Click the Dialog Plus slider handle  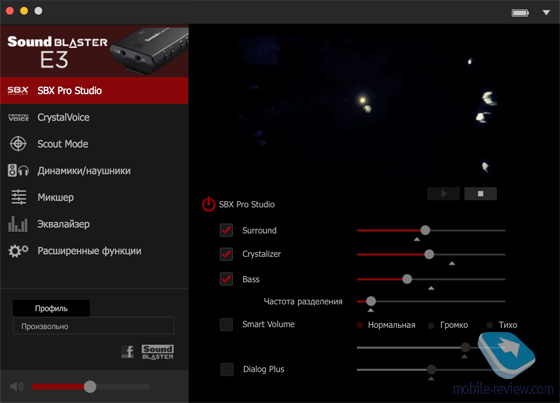431,369
